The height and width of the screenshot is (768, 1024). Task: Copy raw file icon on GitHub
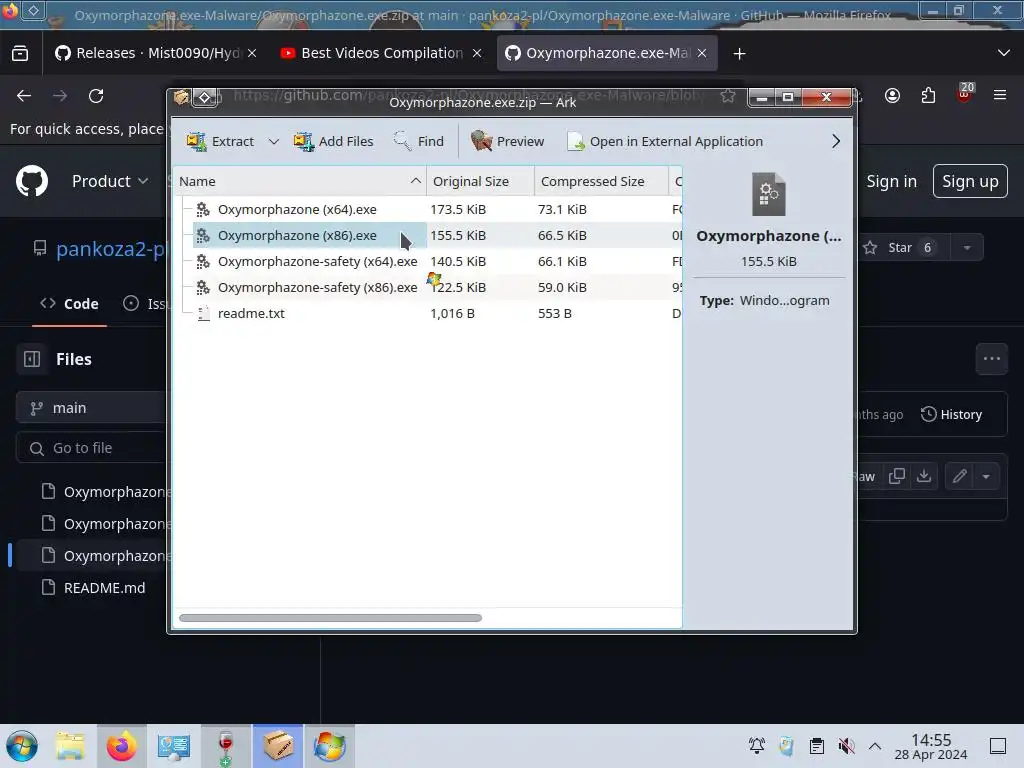point(897,476)
